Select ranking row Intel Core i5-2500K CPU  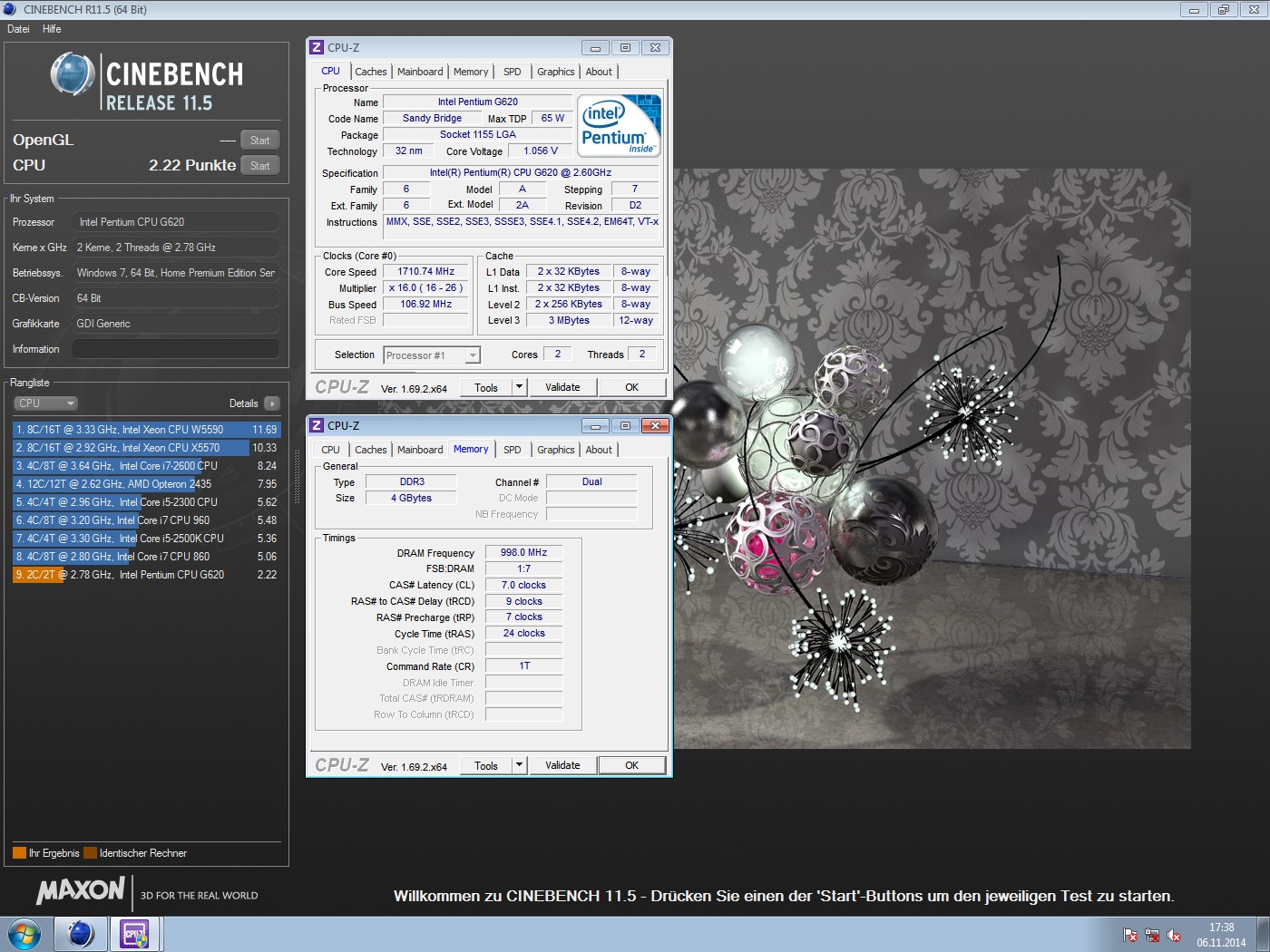pos(147,539)
